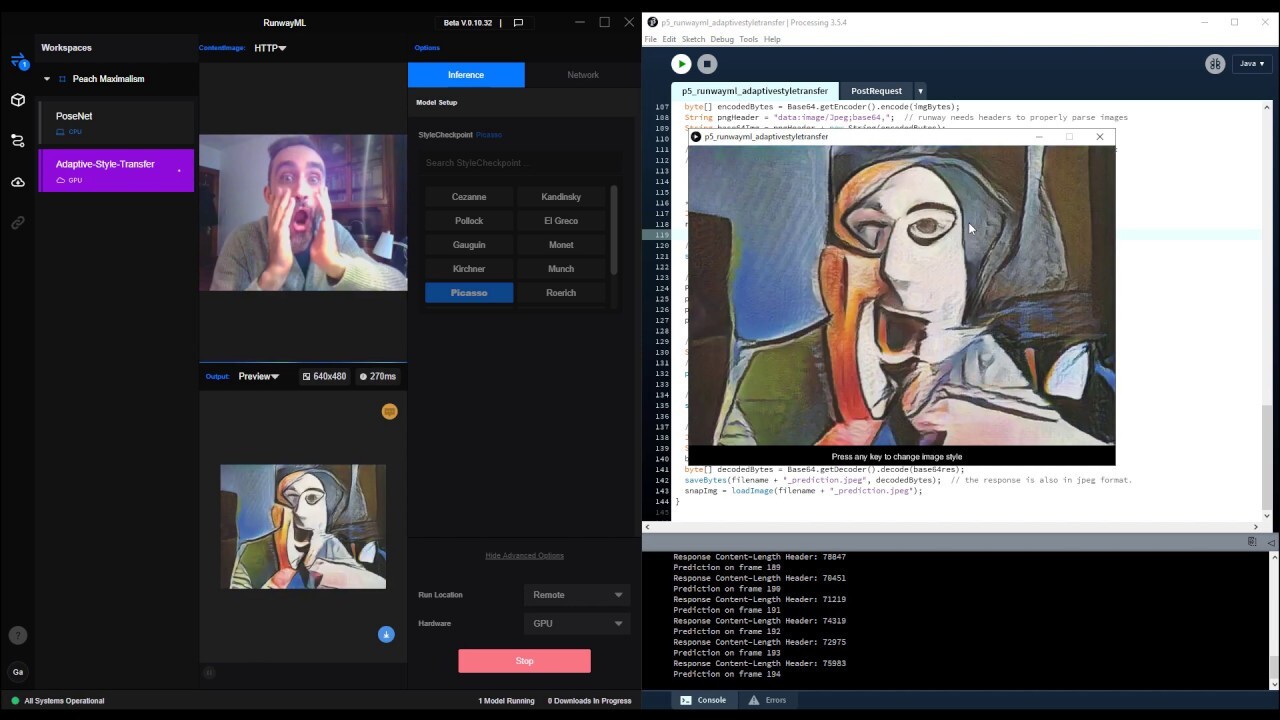The width and height of the screenshot is (1280, 720).
Task: Choose the Picasso style checkpoint
Action: 469,293
